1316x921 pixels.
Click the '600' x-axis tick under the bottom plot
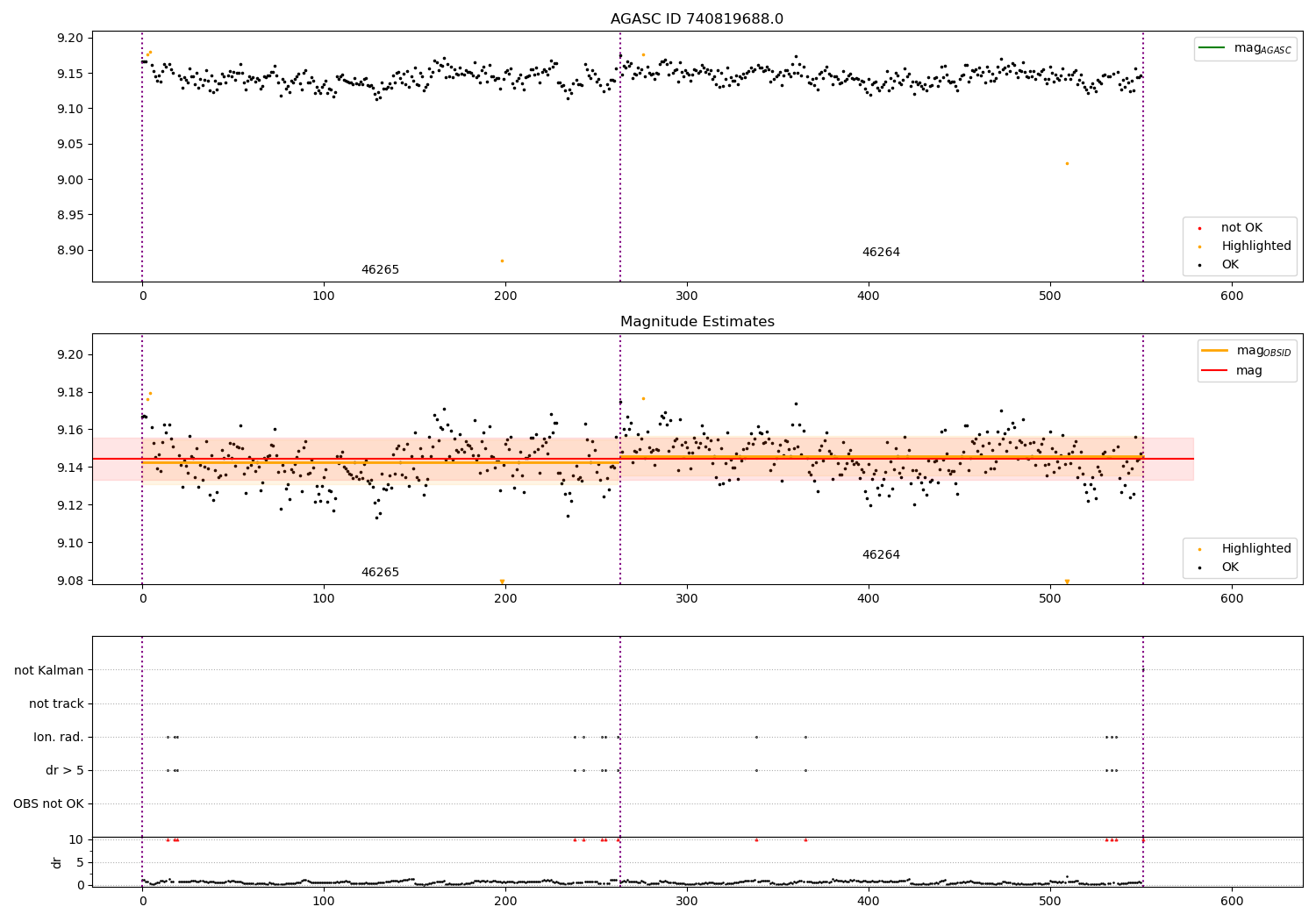pyautogui.click(x=1232, y=902)
